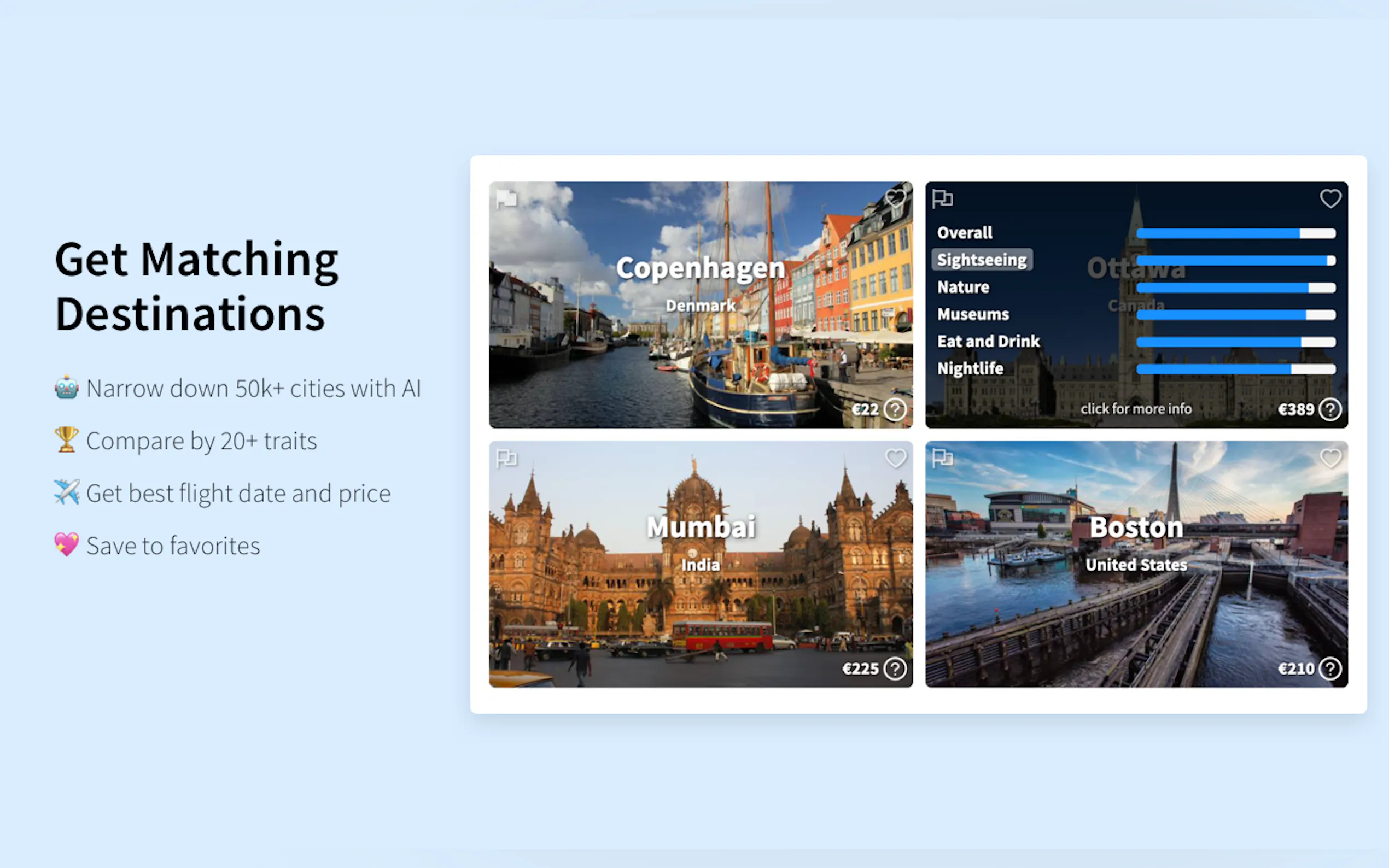
Task: Open price help icon next to €22
Action: click(x=895, y=409)
